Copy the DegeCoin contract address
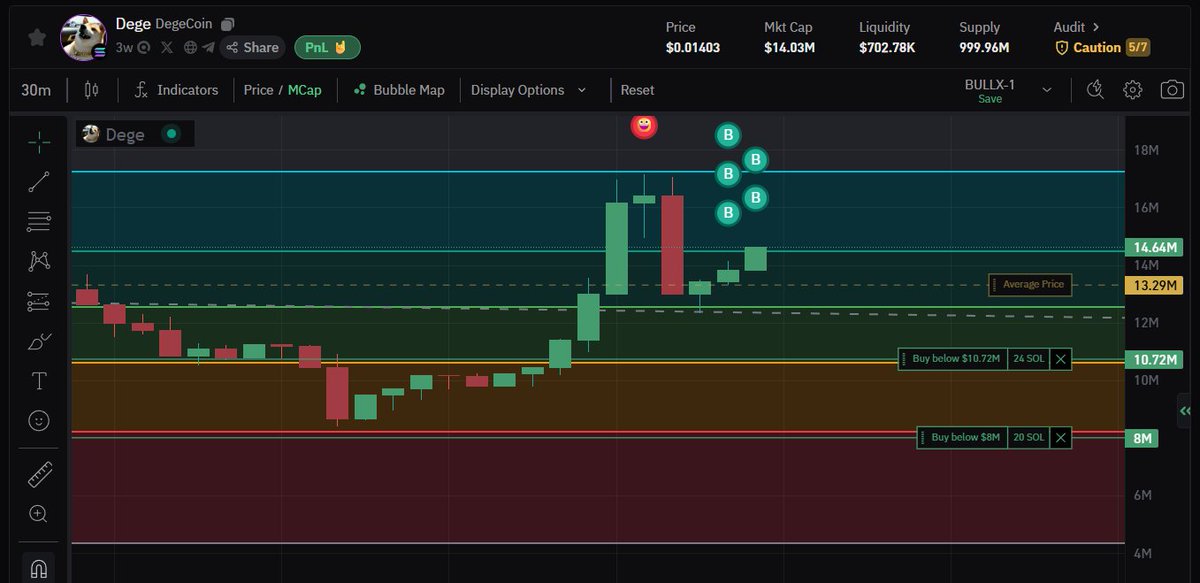 pos(228,24)
